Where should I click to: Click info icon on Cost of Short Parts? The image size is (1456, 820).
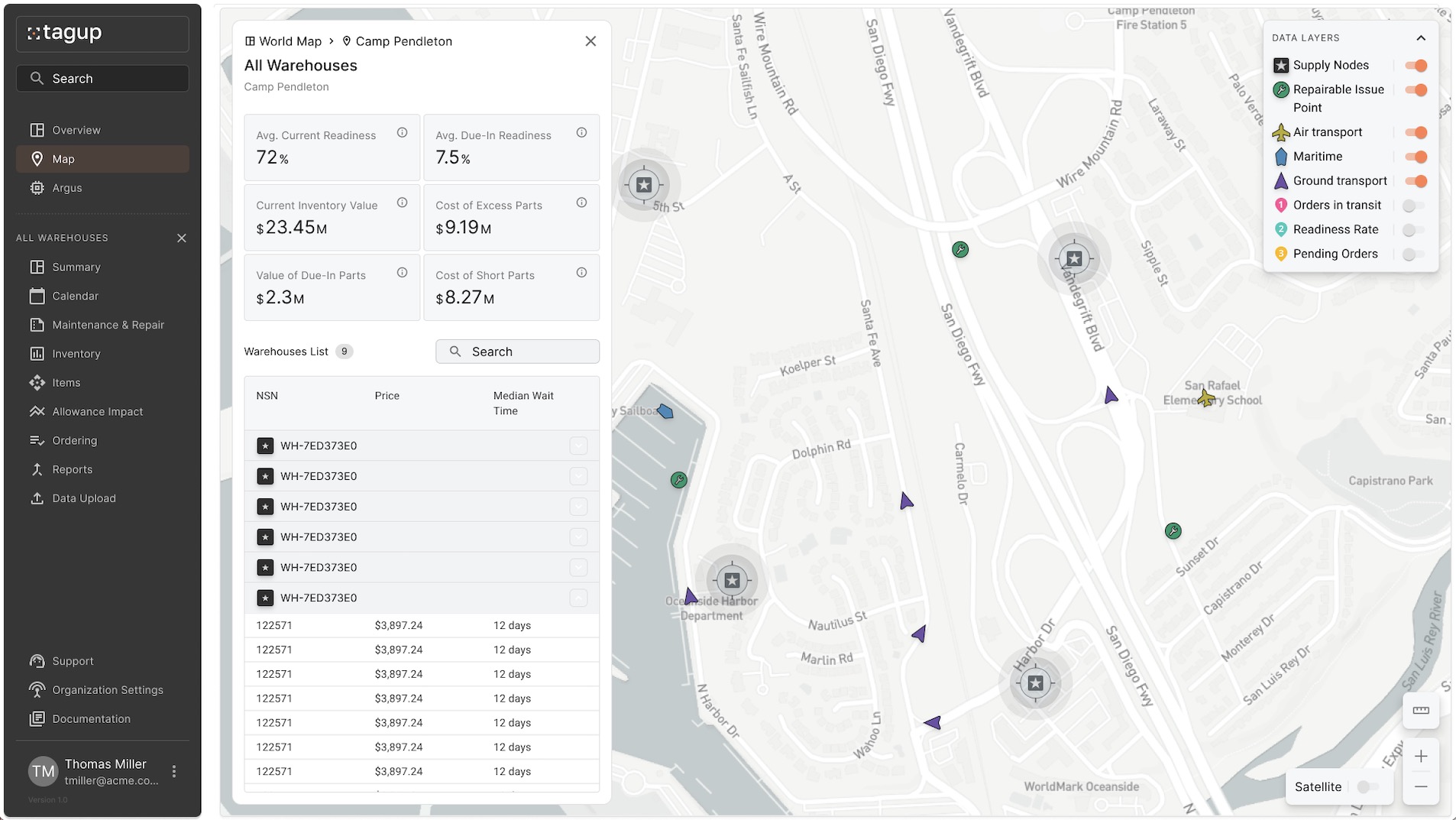pyautogui.click(x=581, y=273)
